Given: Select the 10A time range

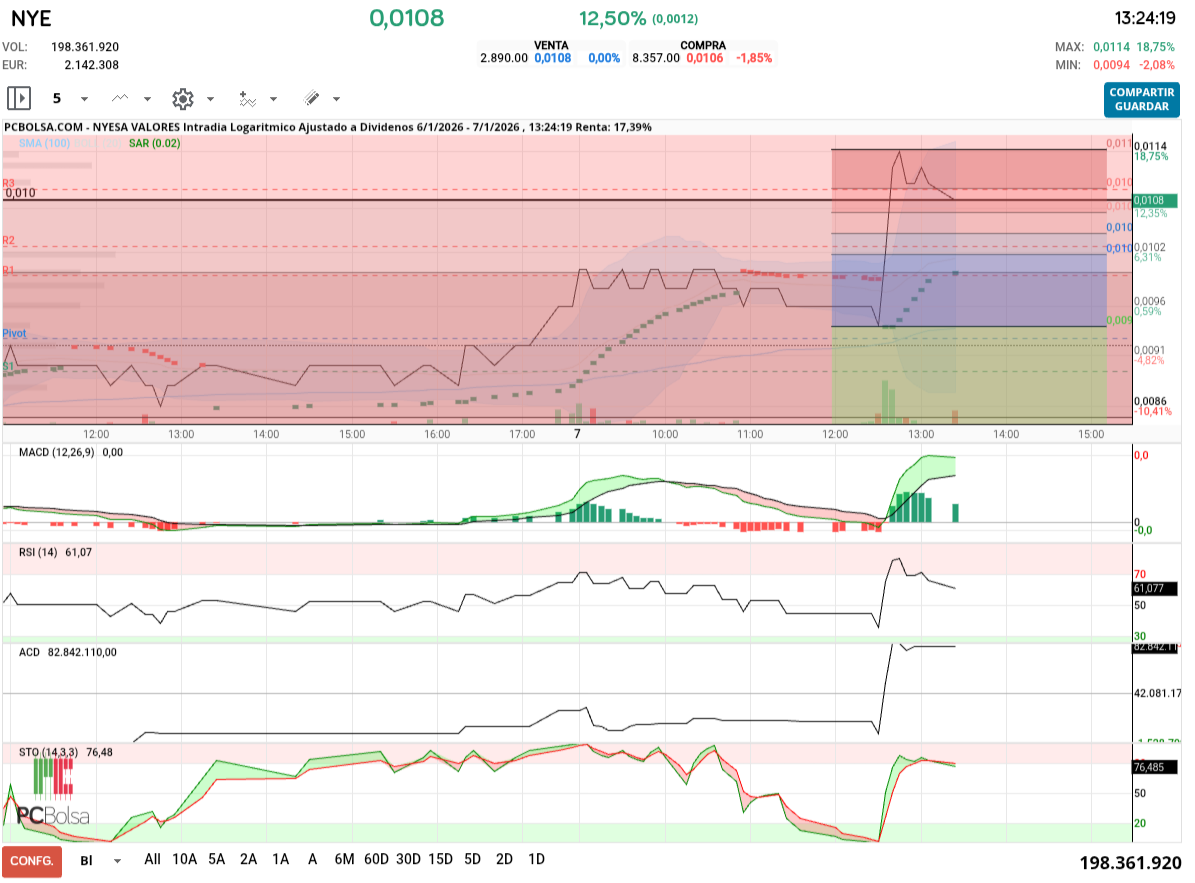Looking at the screenshot, I should [x=184, y=859].
